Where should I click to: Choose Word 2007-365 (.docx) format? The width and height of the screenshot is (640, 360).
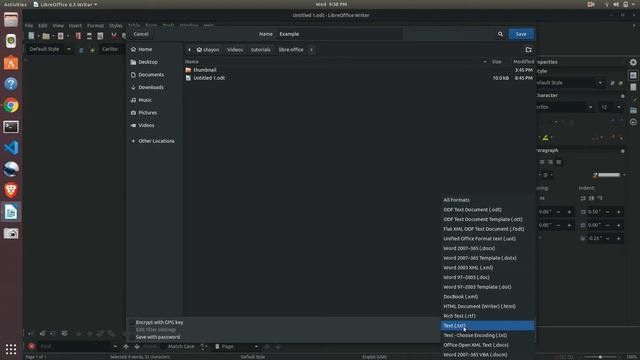tap(487, 249)
